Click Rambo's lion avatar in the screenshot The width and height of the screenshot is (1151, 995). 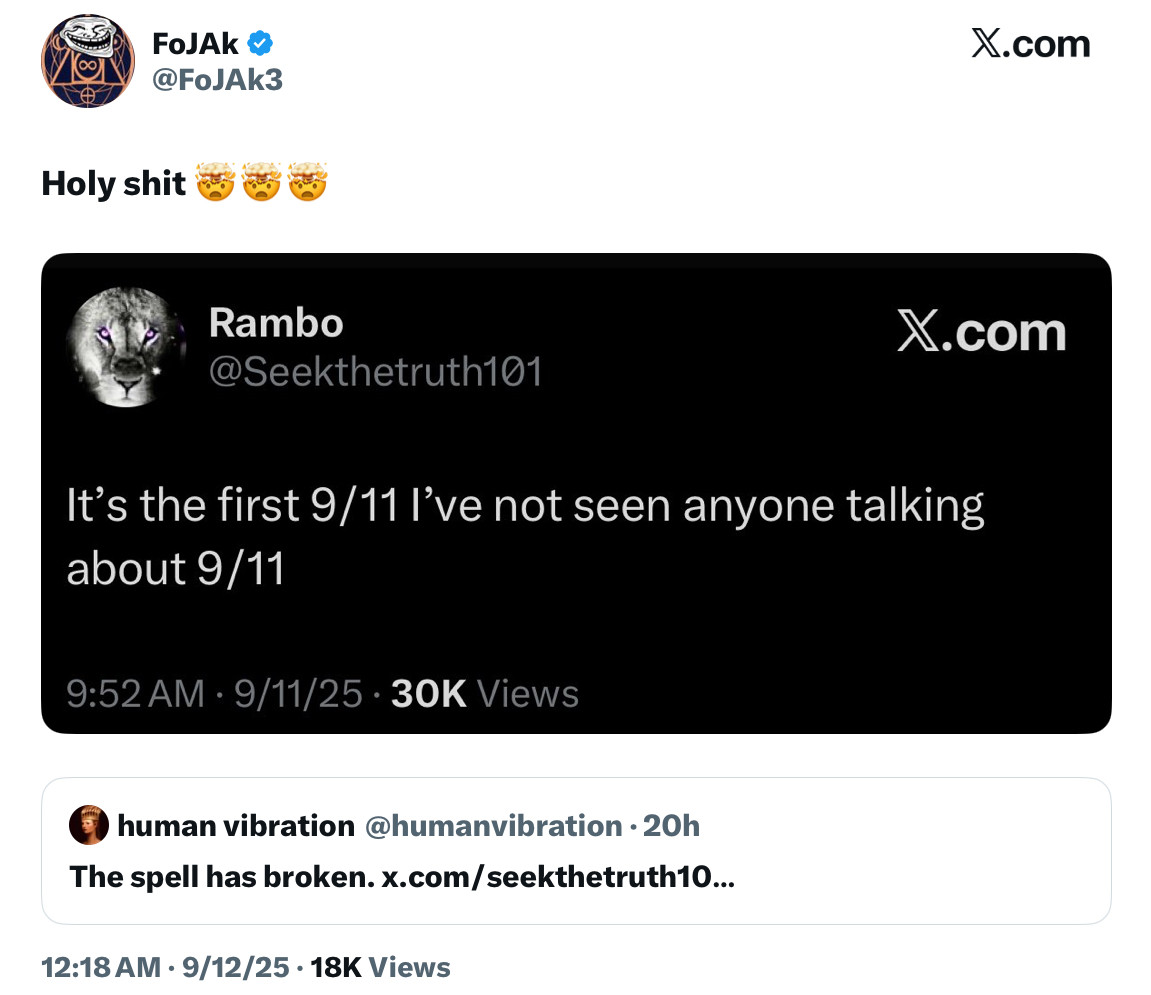click(x=126, y=347)
